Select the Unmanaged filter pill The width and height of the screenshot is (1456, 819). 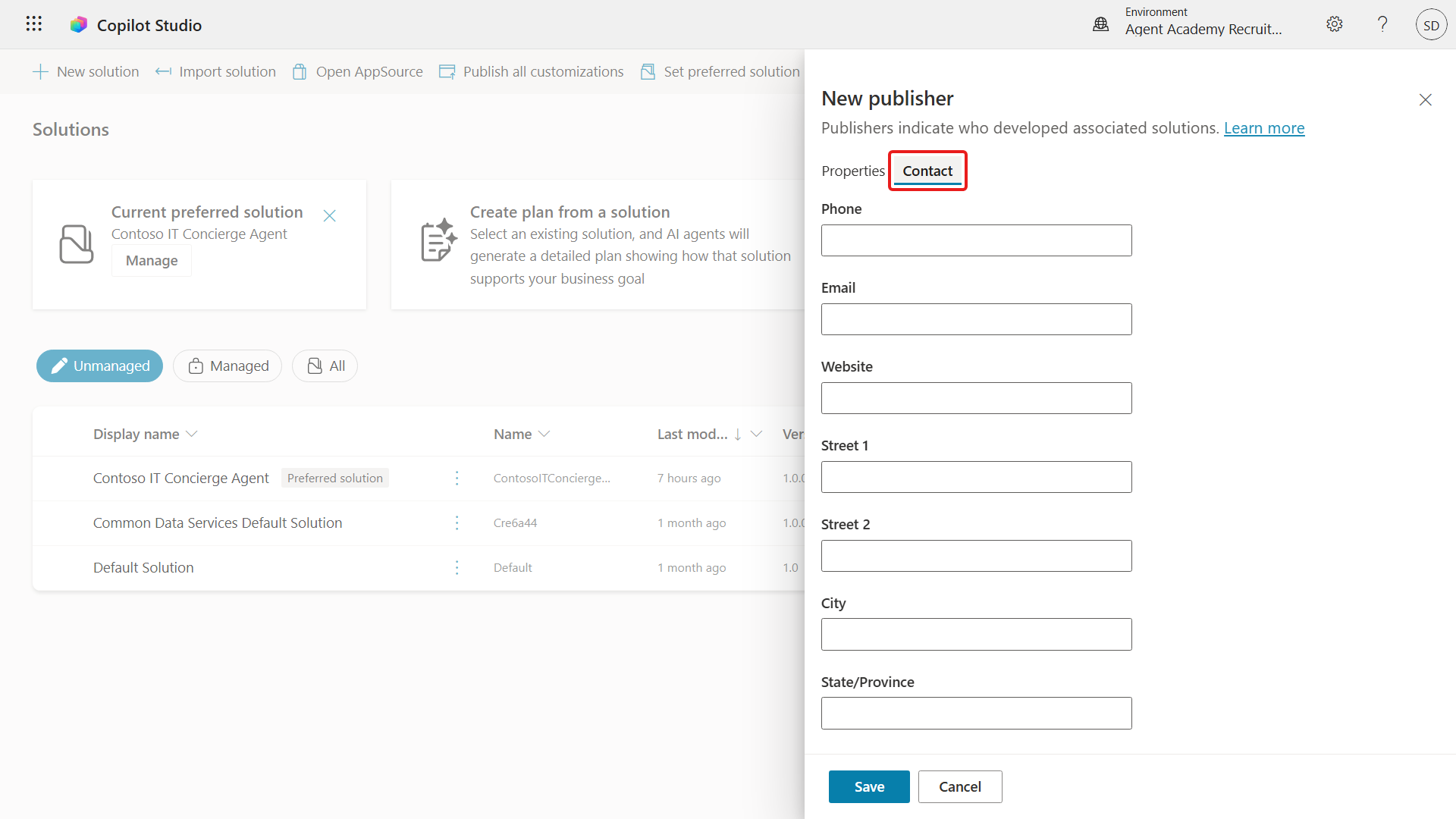pos(99,366)
